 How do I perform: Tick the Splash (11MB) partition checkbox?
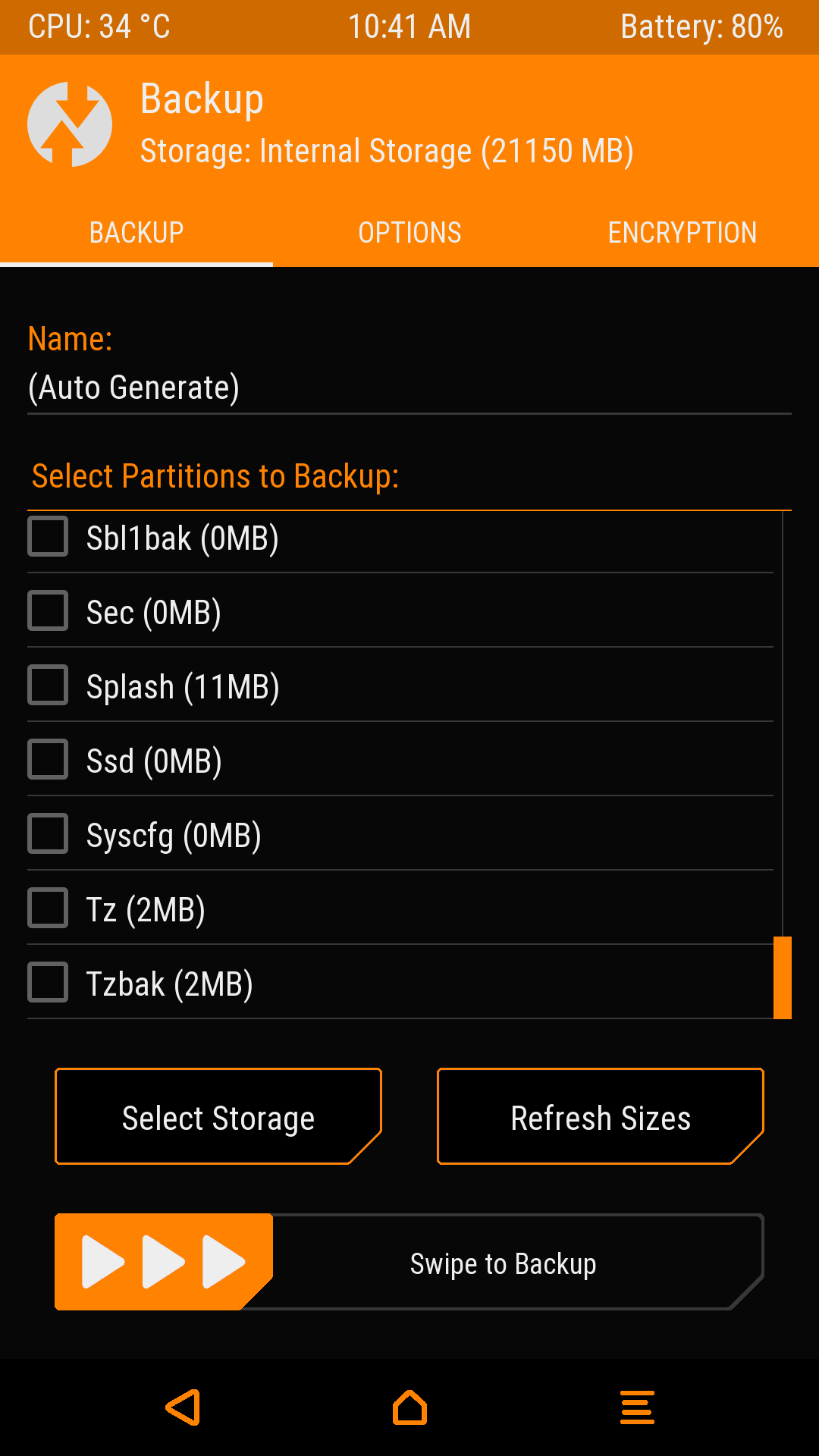click(x=48, y=686)
